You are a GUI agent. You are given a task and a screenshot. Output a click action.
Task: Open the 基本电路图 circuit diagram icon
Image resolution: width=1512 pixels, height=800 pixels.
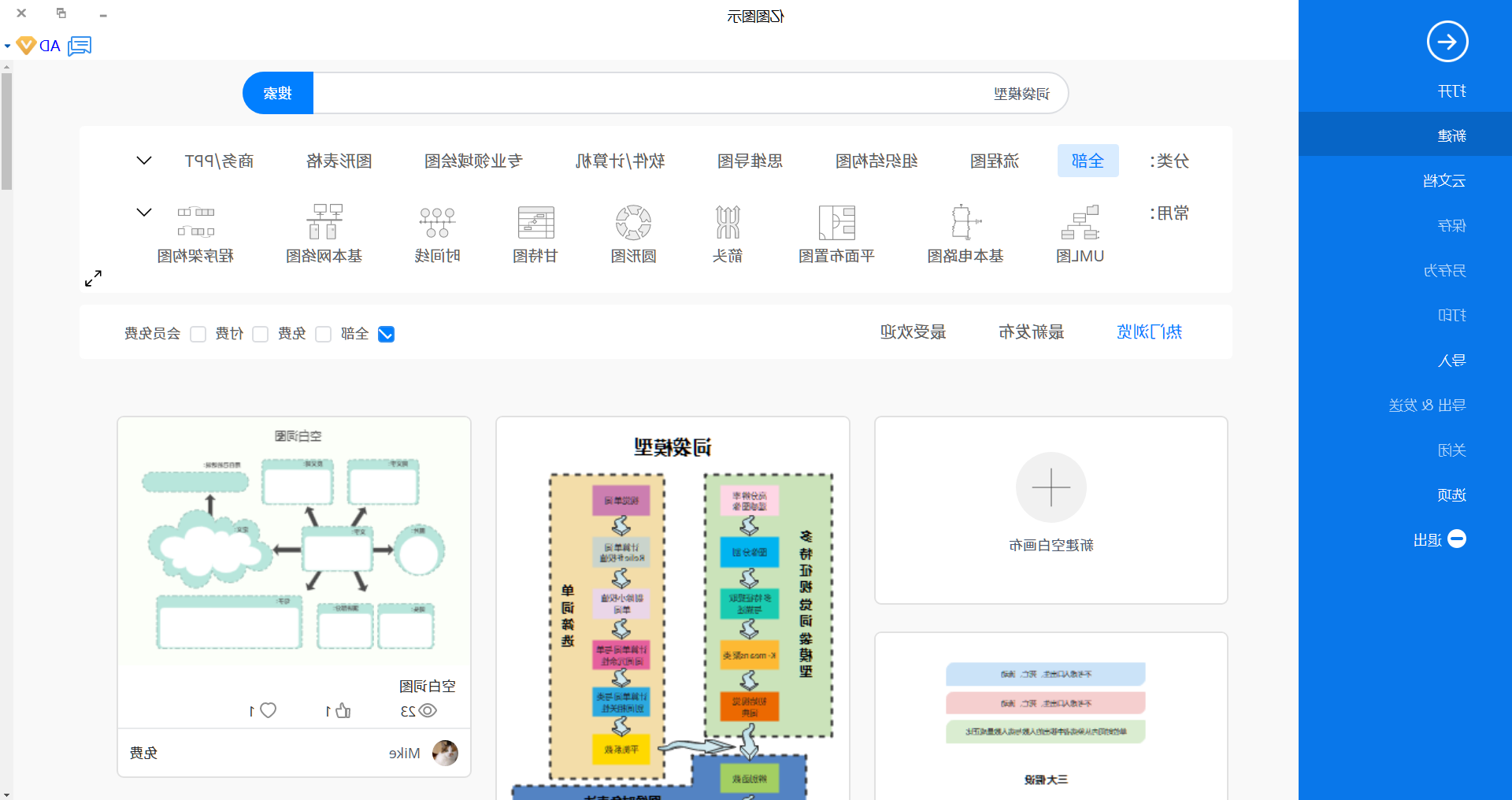pos(965,222)
